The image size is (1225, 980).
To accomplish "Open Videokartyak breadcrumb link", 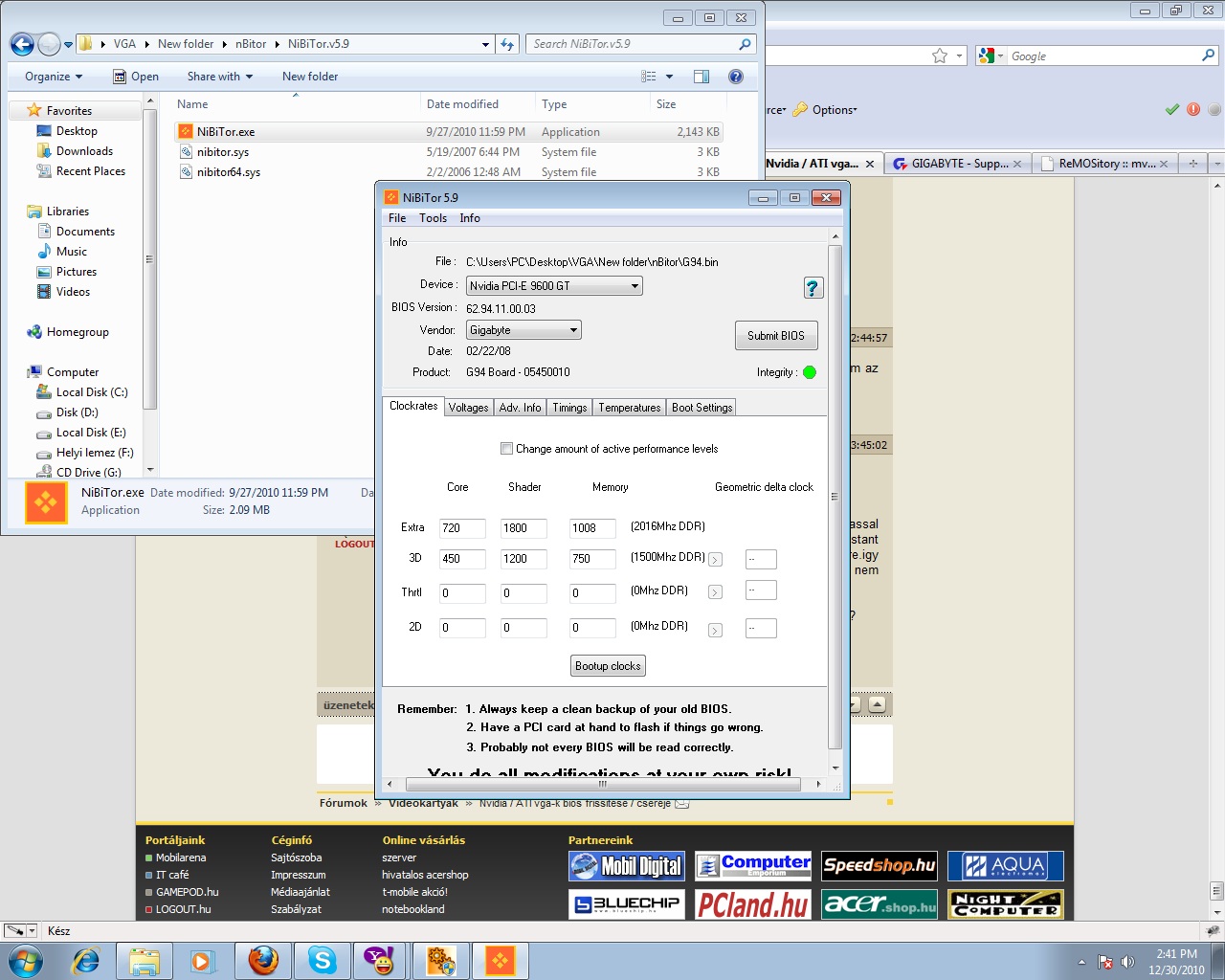I will pos(423,803).
